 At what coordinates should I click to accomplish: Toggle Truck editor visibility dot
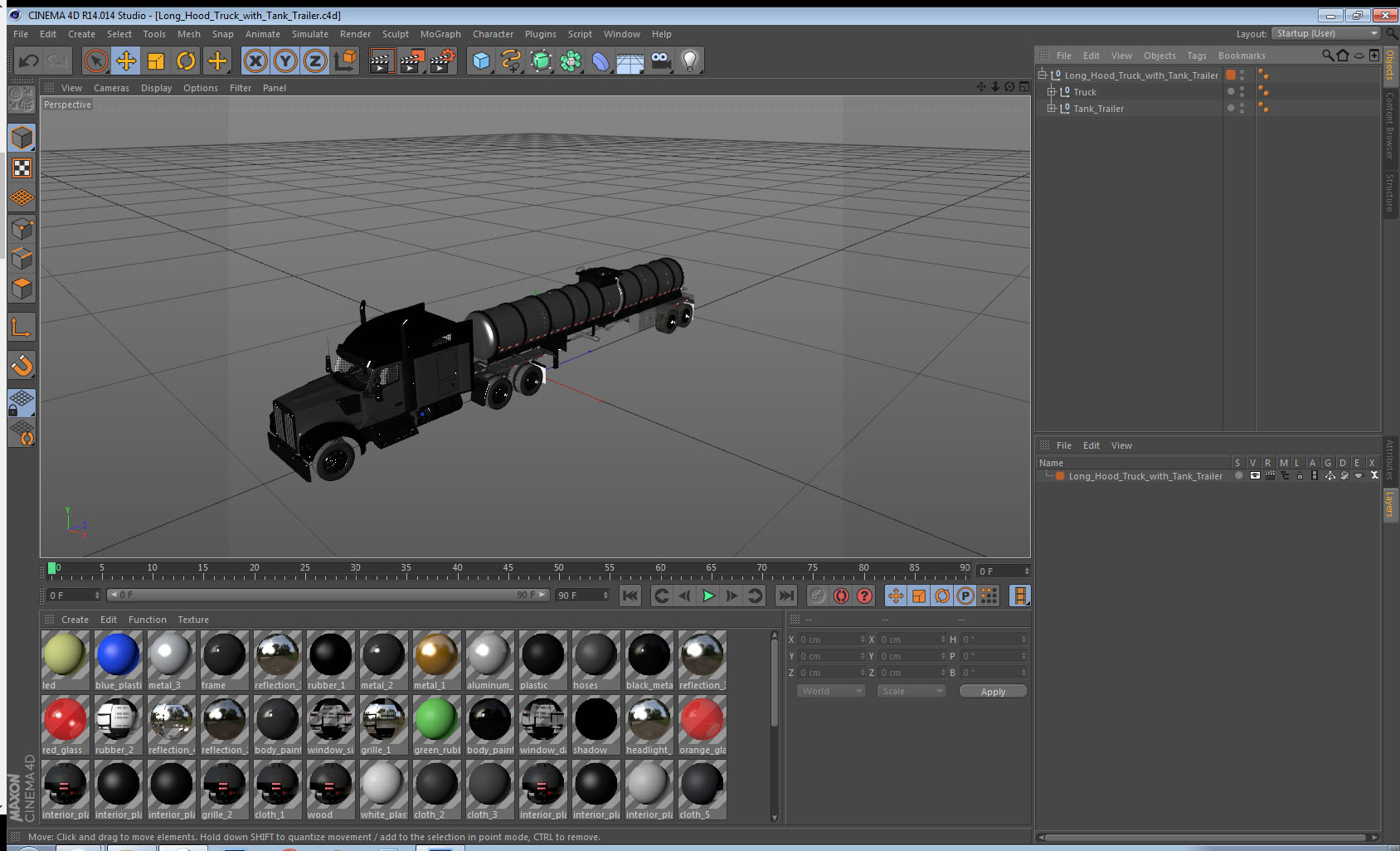[1242, 89]
